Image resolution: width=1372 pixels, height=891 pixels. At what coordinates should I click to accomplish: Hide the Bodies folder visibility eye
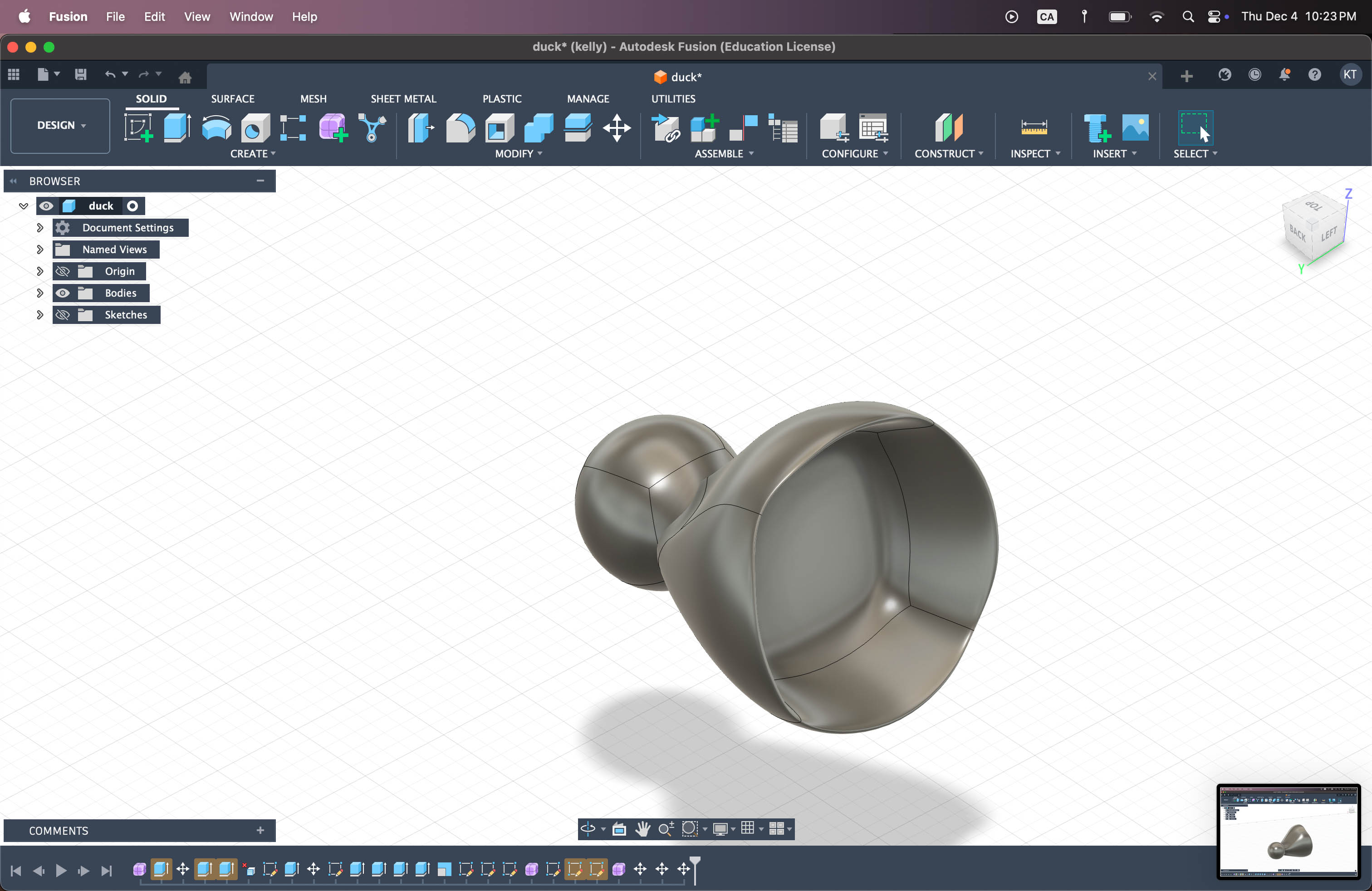pyautogui.click(x=63, y=293)
